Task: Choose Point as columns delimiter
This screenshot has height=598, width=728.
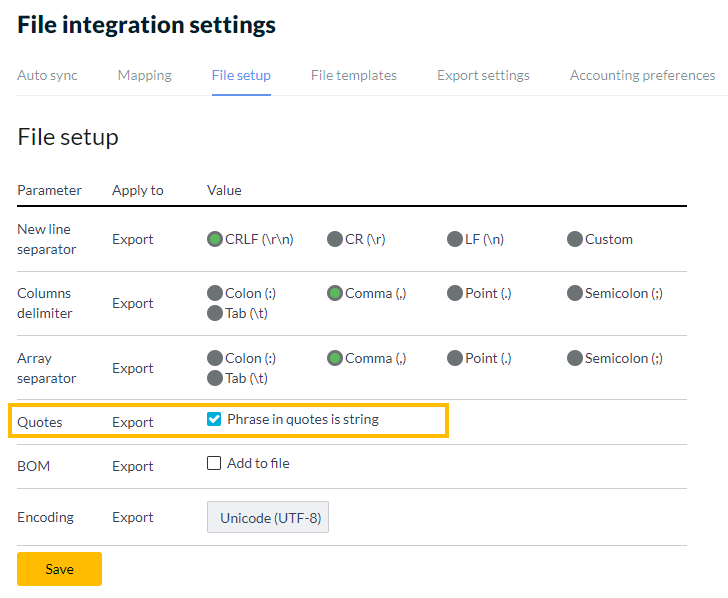Action: pos(455,293)
